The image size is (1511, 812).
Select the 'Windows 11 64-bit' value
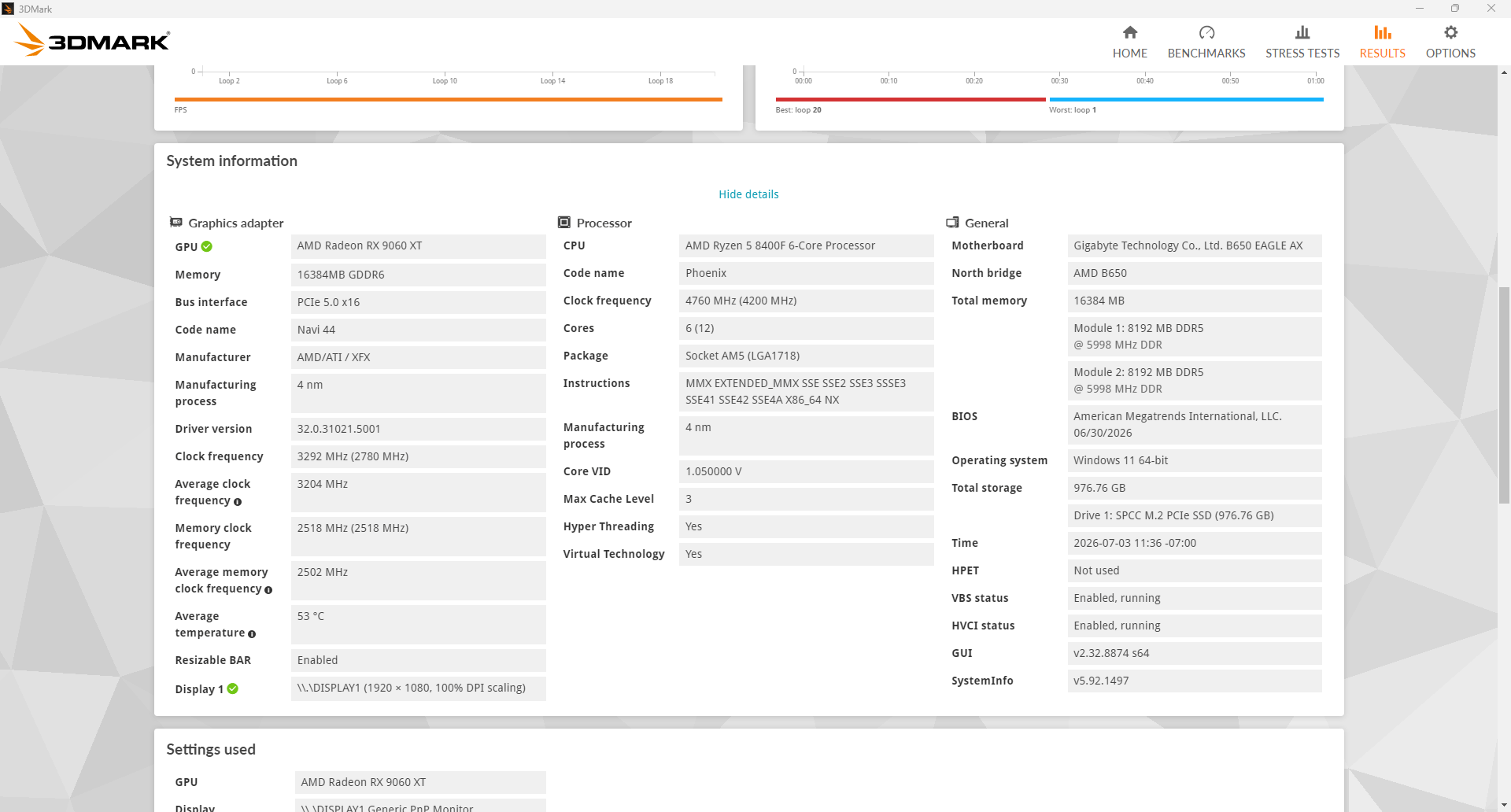point(1195,460)
